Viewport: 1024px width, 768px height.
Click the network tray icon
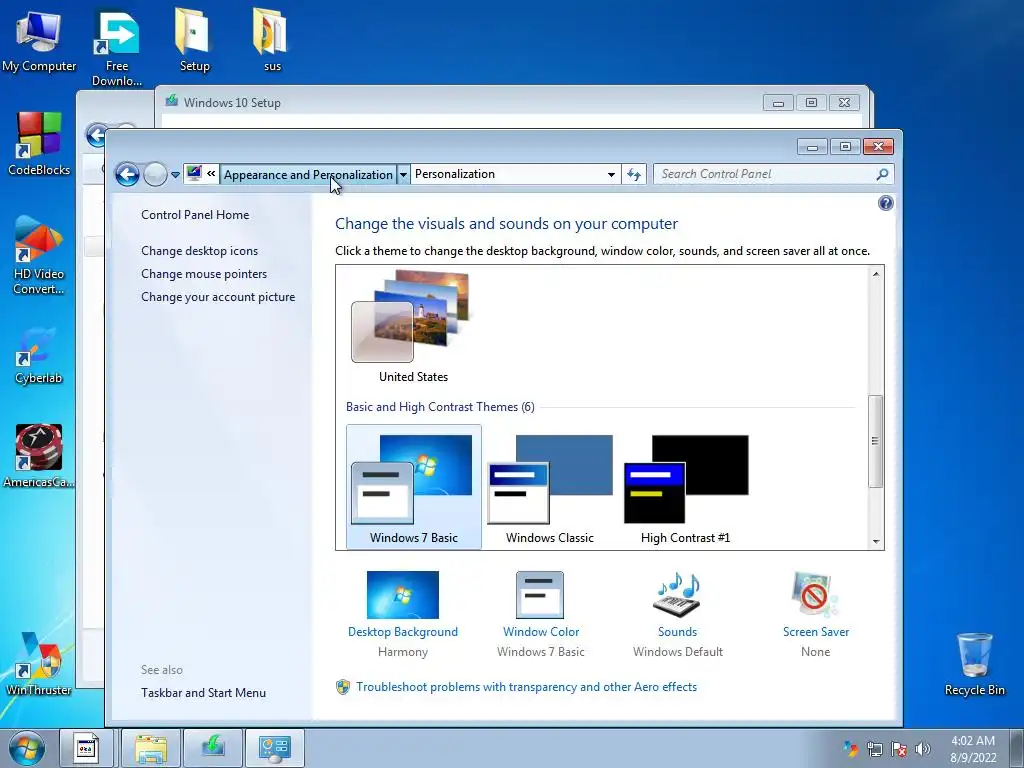(x=874, y=749)
